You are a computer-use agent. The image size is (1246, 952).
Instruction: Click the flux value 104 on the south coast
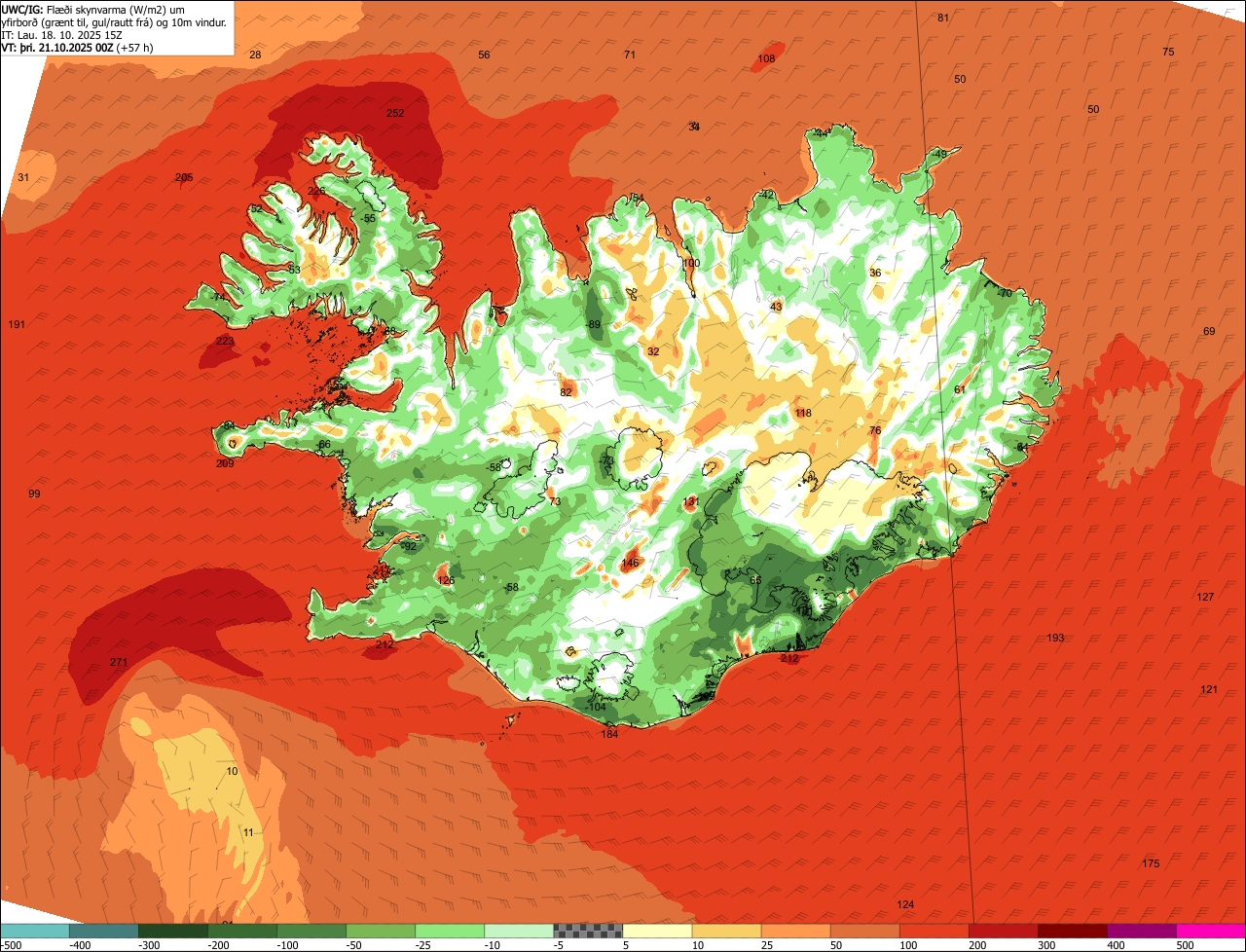[597, 707]
